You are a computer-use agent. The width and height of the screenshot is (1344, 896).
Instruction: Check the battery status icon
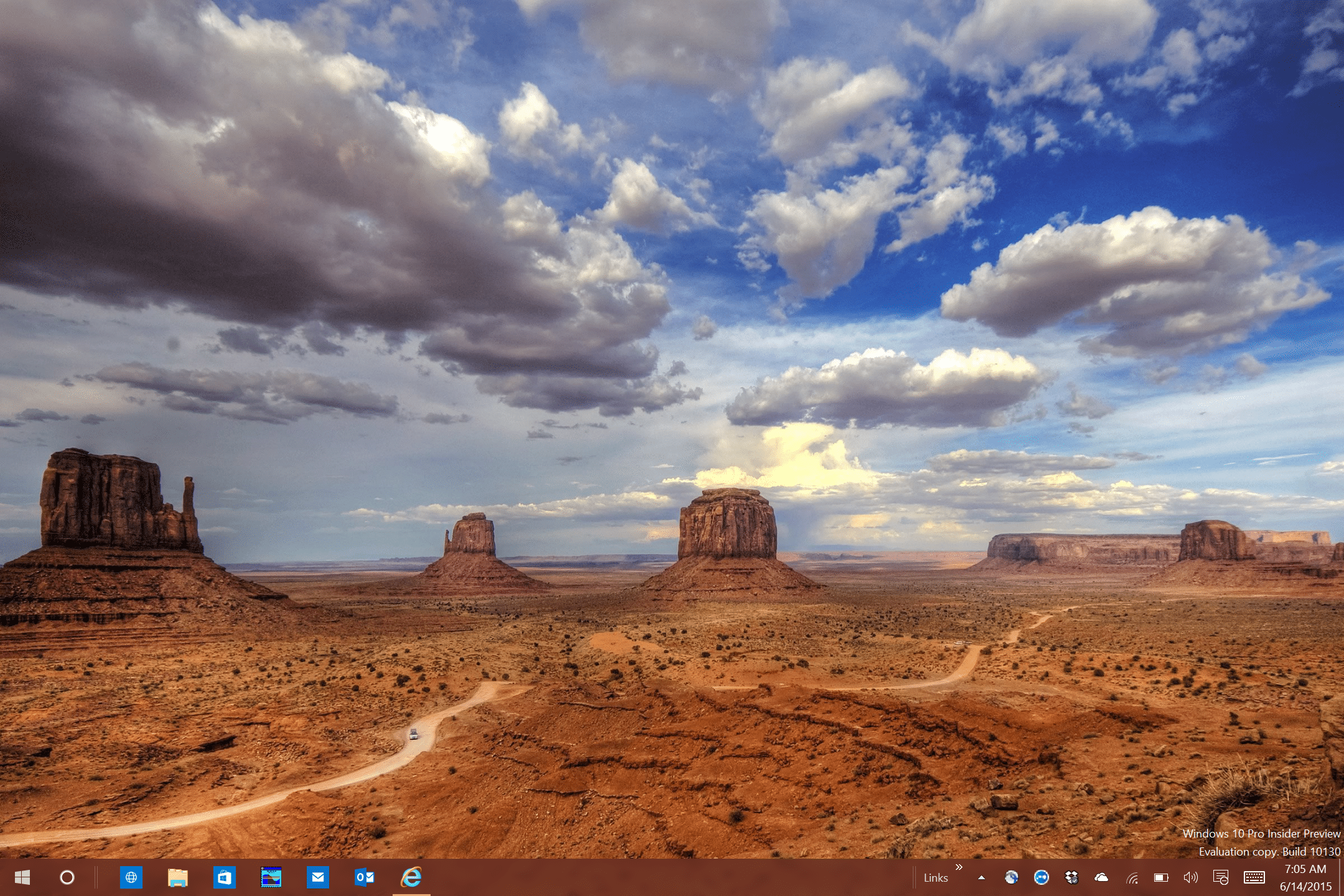(1161, 877)
